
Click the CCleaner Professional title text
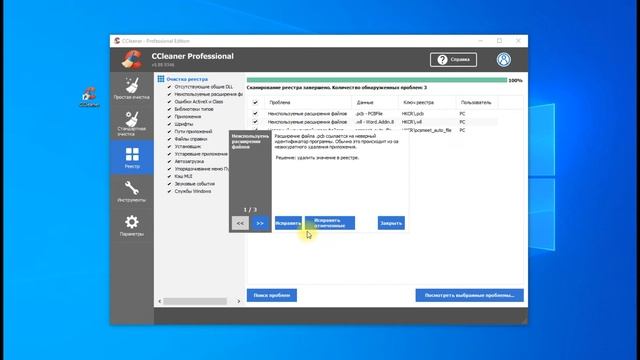(x=193, y=56)
